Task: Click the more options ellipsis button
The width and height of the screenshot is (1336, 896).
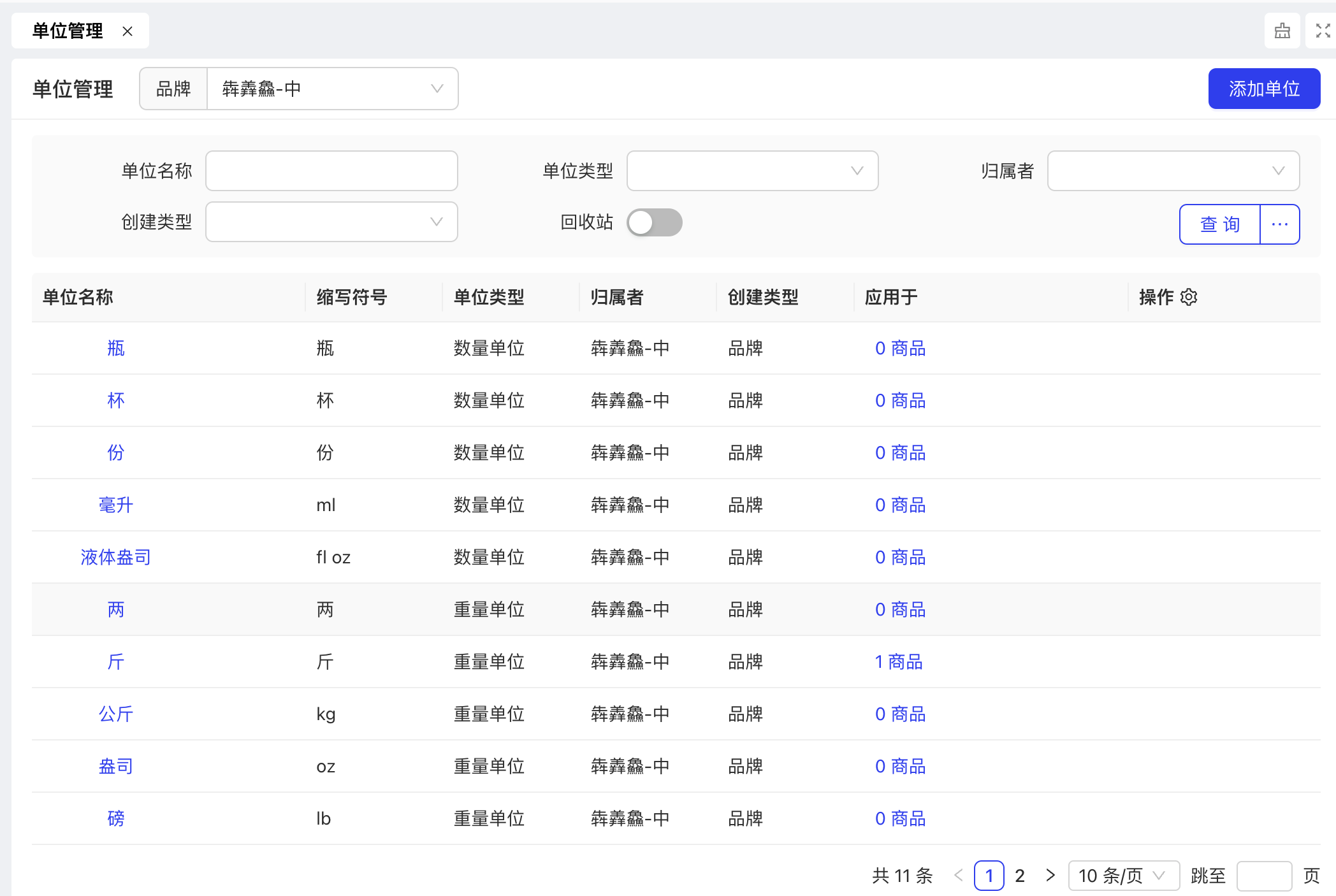Action: pyautogui.click(x=1280, y=224)
